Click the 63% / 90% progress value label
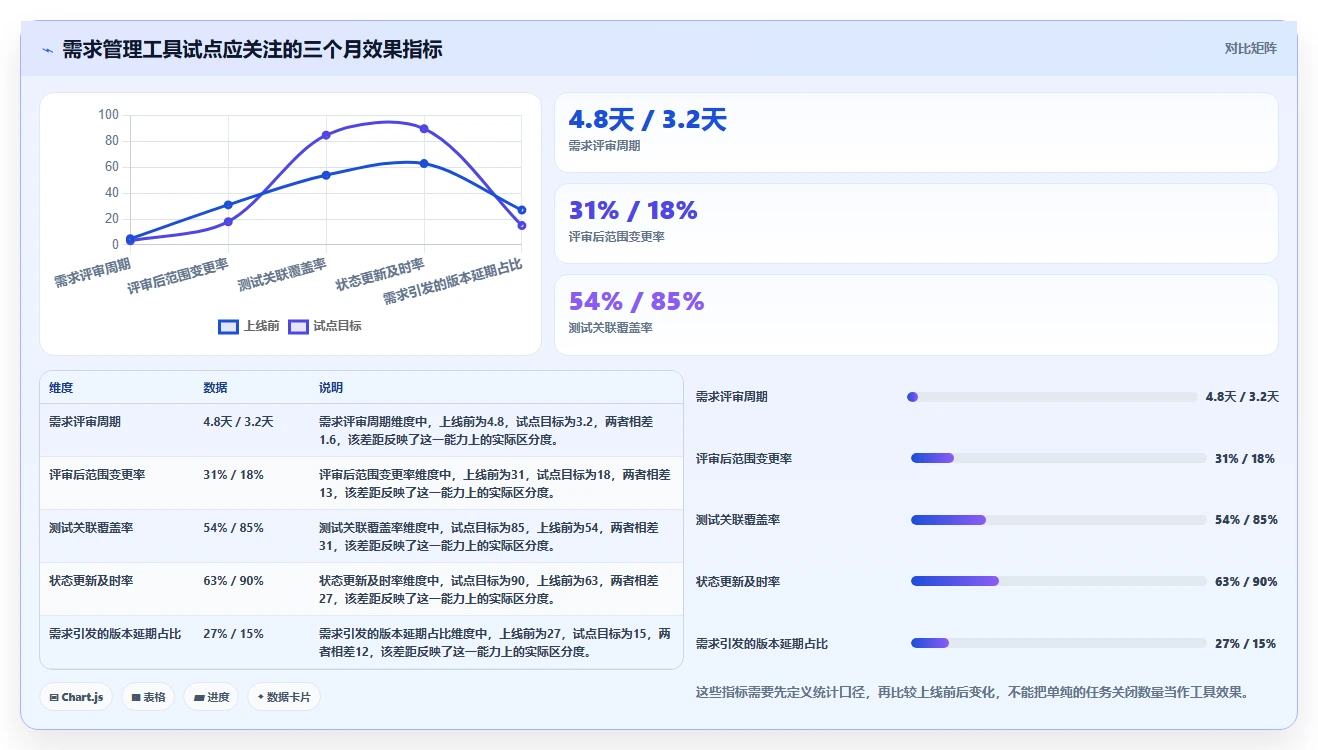1318x750 pixels. coord(1246,582)
